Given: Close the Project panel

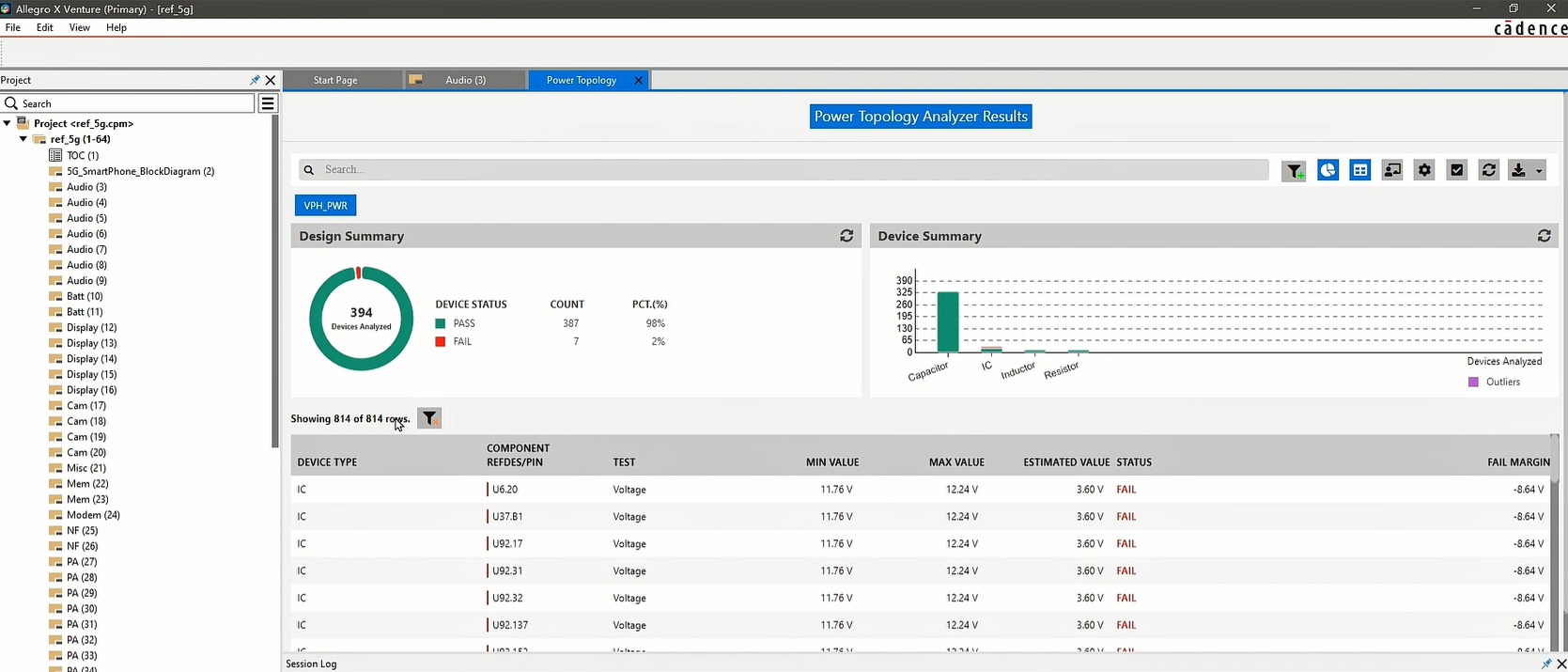Looking at the screenshot, I should [271, 80].
